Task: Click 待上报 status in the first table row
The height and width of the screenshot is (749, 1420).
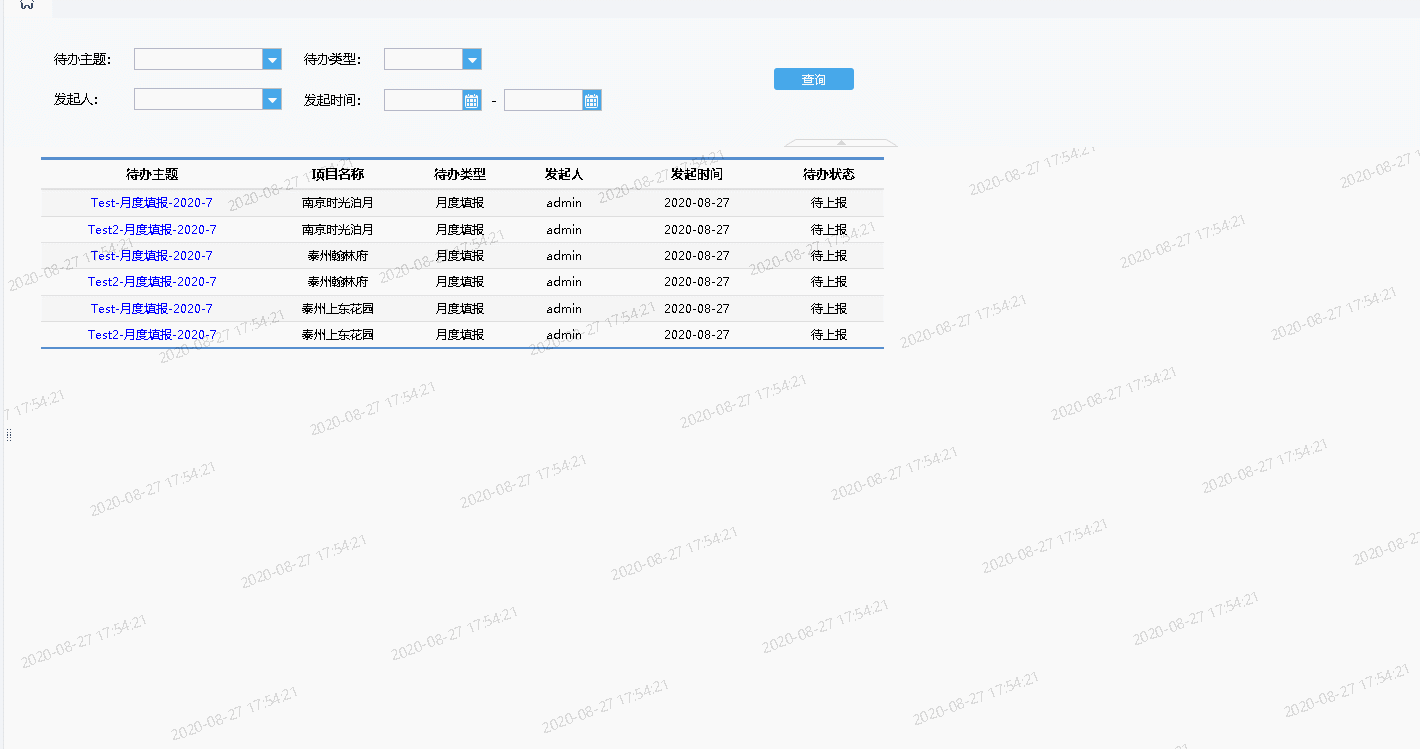Action: pyautogui.click(x=829, y=203)
